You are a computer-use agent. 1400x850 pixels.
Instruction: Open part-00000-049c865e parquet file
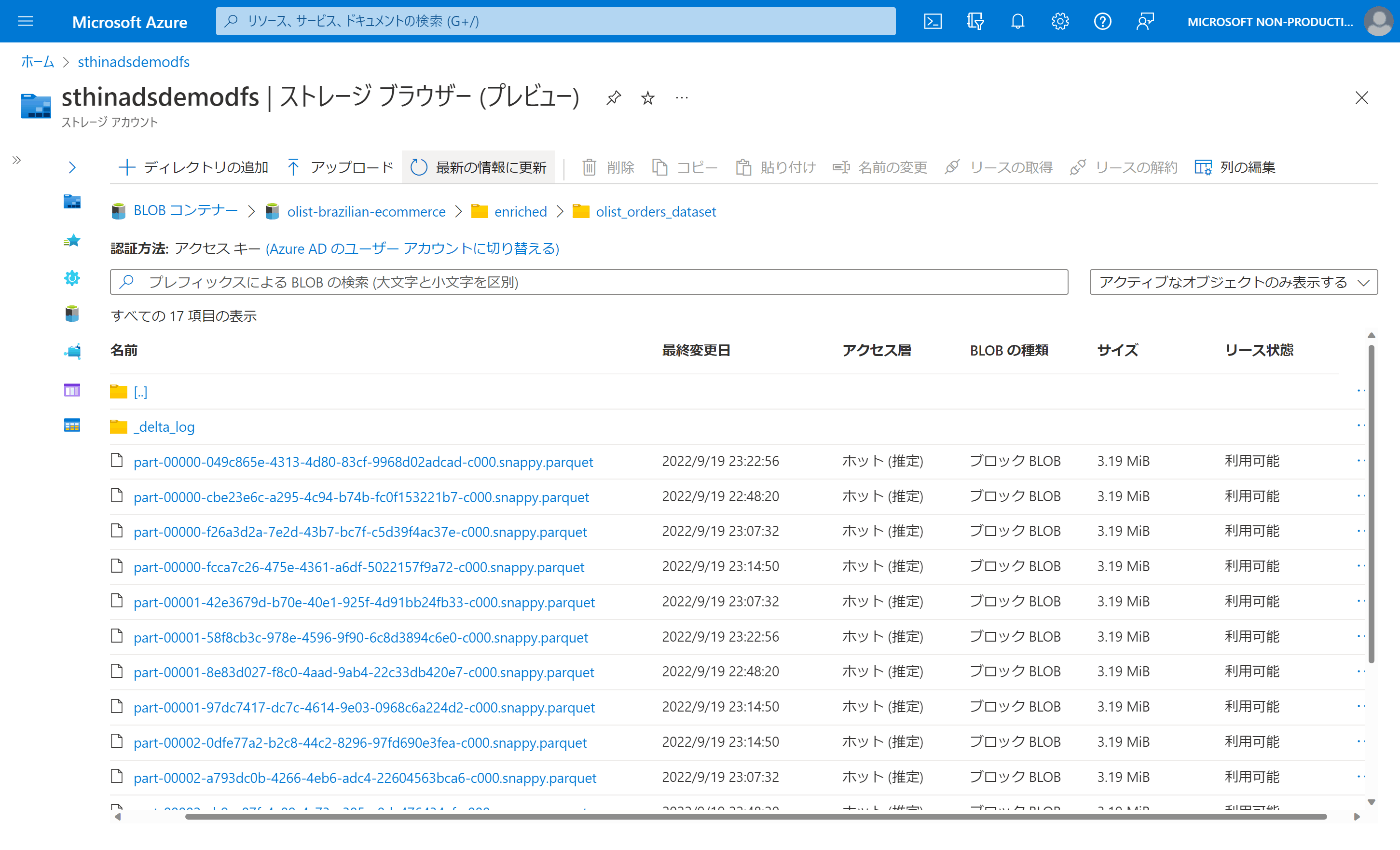[363, 462]
